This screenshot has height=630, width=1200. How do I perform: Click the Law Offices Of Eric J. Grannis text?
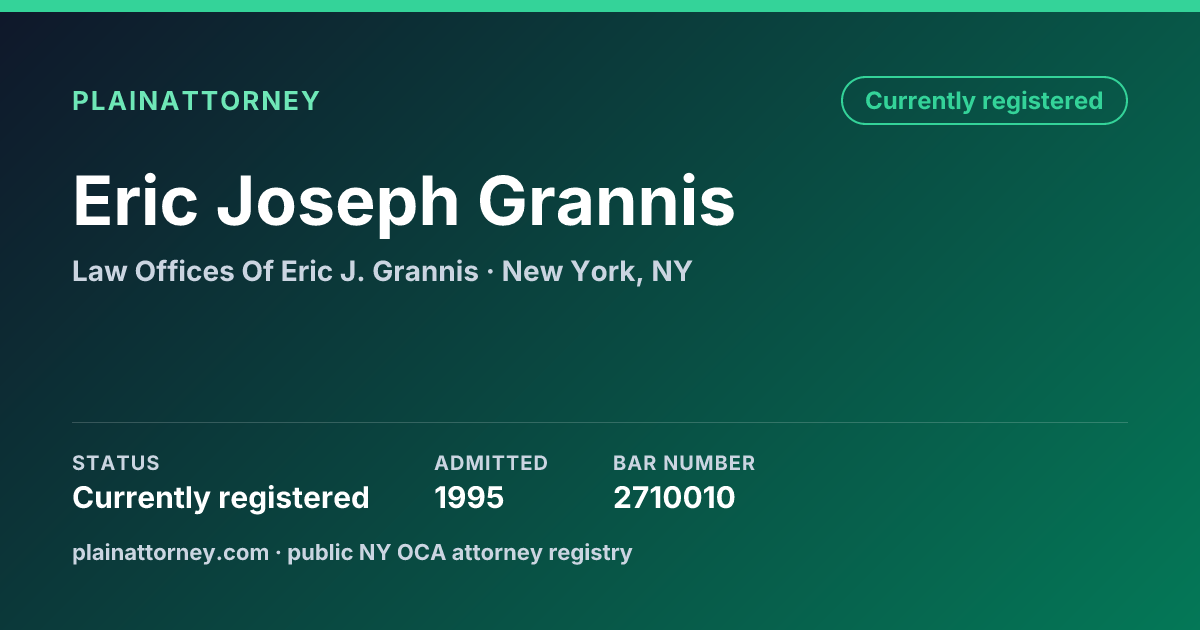click(275, 271)
